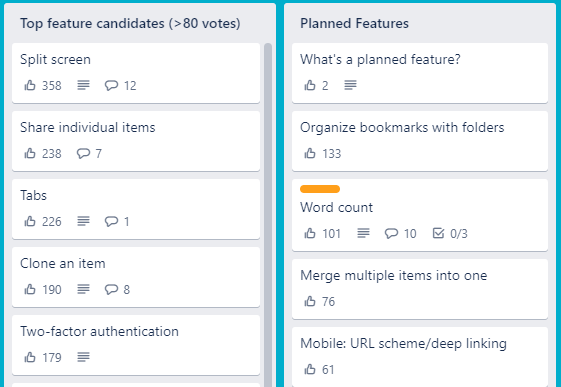Open the Two-factor authentication card
The height and width of the screenshot is (387, 561).
136,345
